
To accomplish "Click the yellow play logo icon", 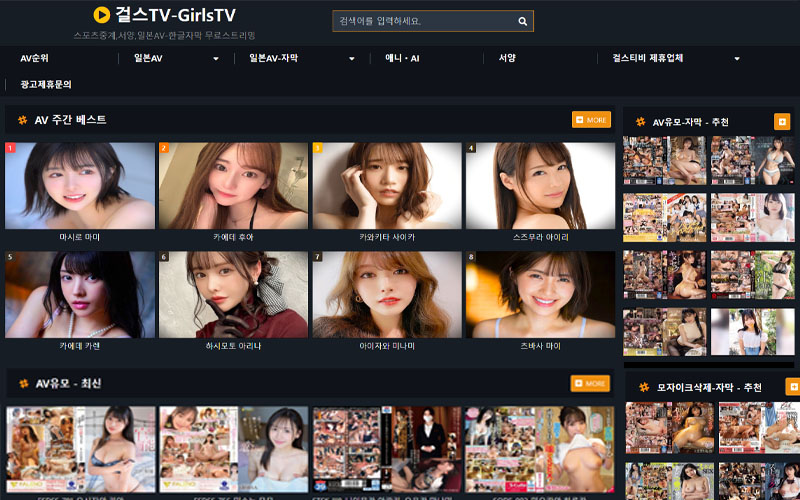I will (102, 15).
